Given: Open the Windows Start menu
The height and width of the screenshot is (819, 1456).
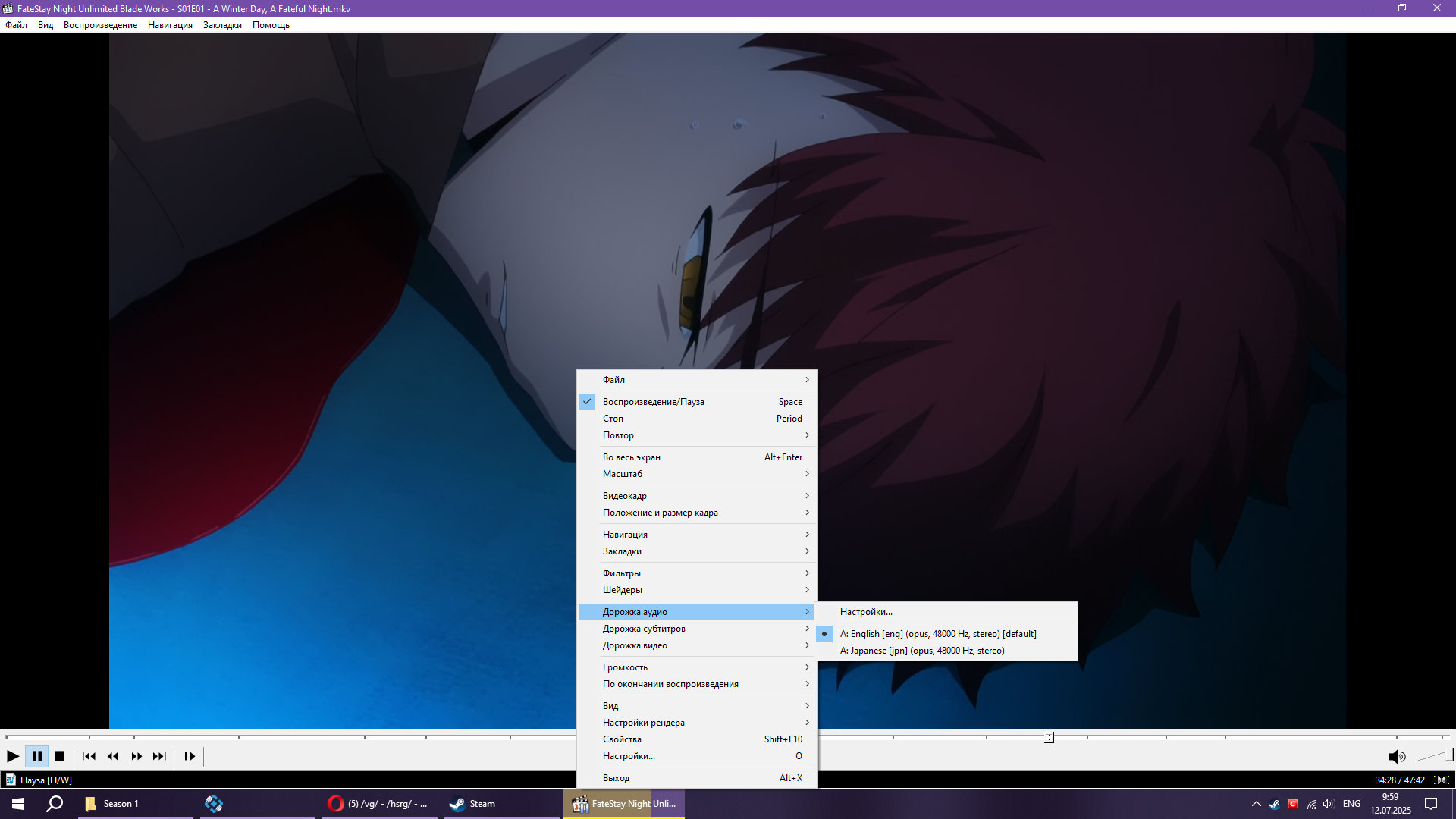Looking at the screenshot, I should tap(18, 804).
